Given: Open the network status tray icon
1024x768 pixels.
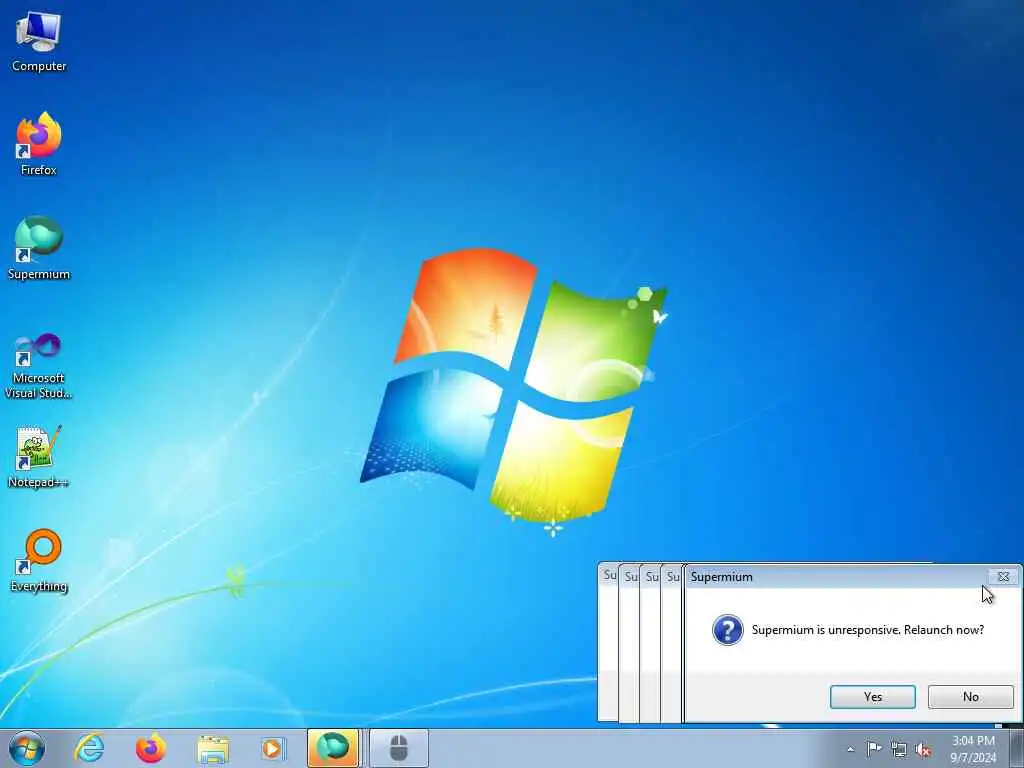Looking at the screenshot, I should coord(899,750).
